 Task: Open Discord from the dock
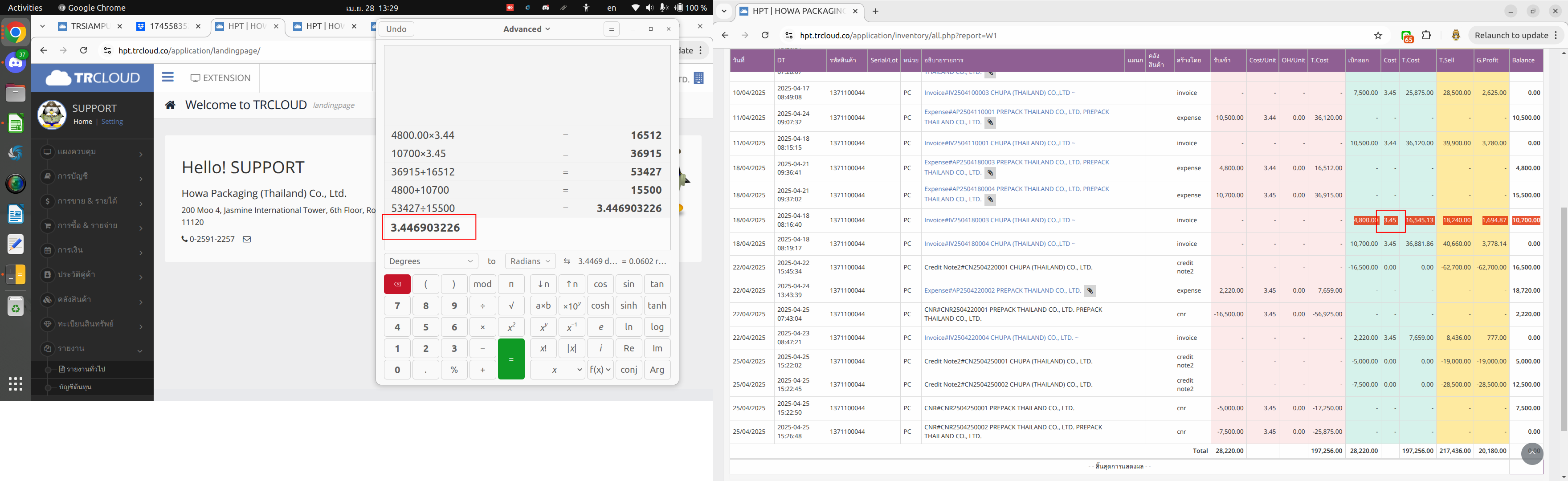coord(16,62)
